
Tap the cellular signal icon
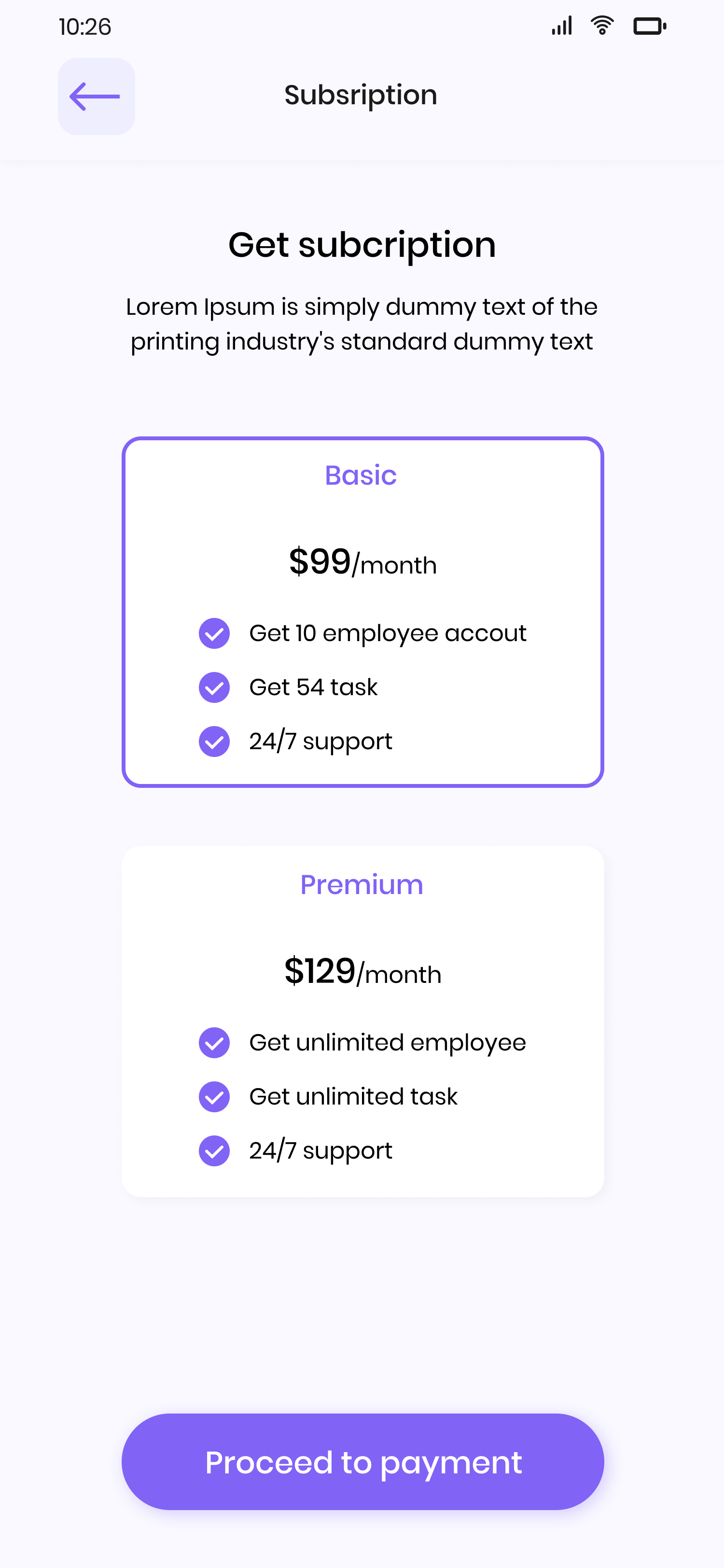561,26
